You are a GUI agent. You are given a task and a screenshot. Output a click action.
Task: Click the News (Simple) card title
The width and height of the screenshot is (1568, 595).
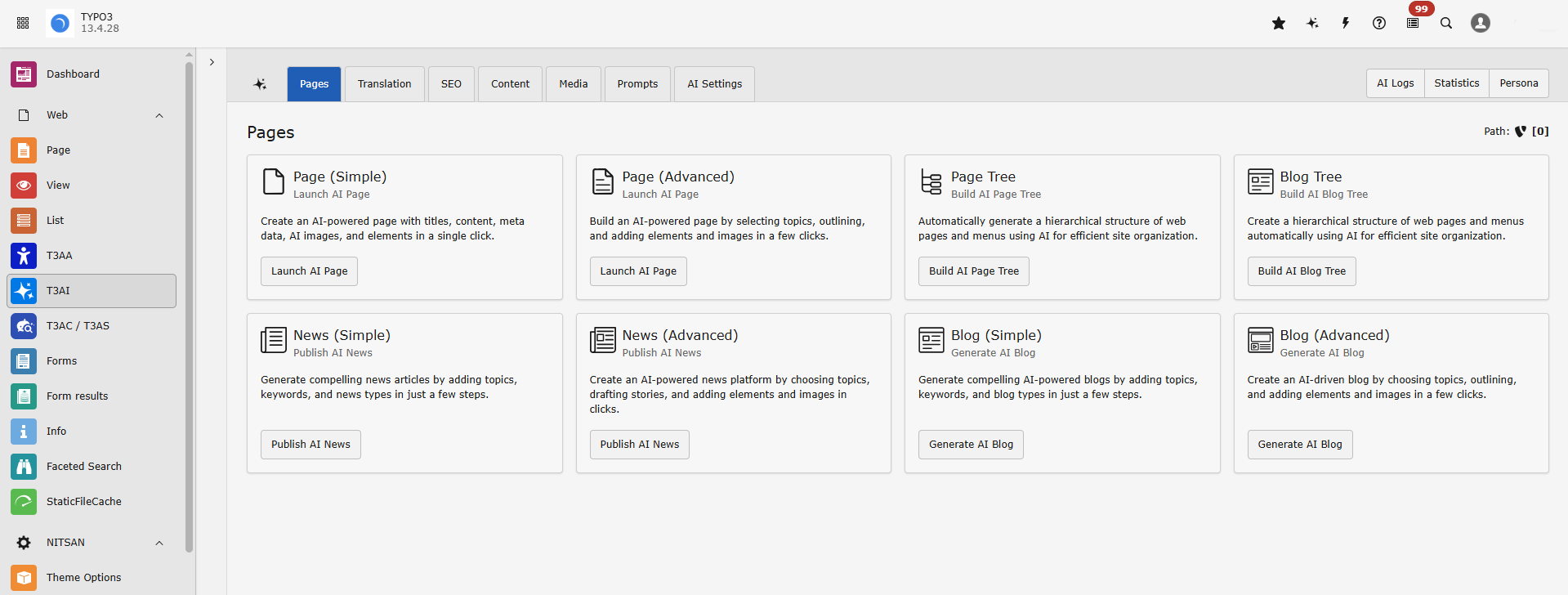click(x=342, y=335)
